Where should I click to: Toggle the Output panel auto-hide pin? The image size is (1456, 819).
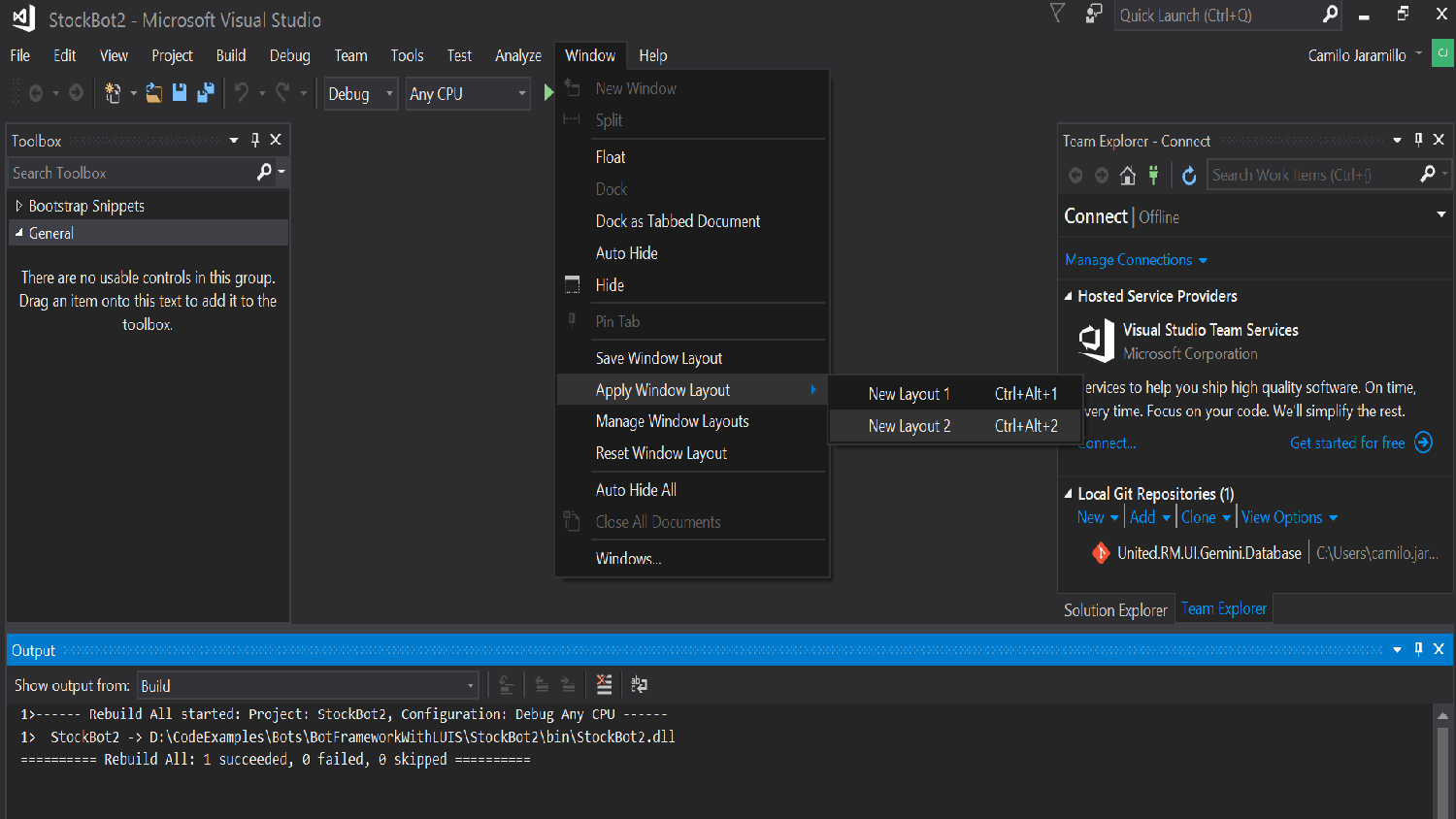[1418, 649]
